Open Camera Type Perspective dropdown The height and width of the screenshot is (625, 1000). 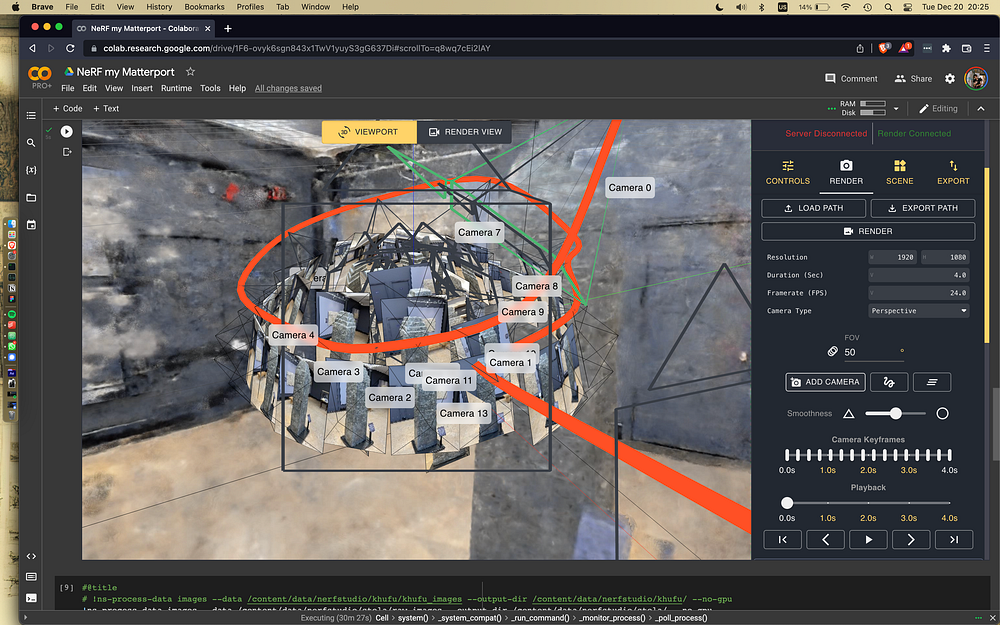click(x=918, y=311)
